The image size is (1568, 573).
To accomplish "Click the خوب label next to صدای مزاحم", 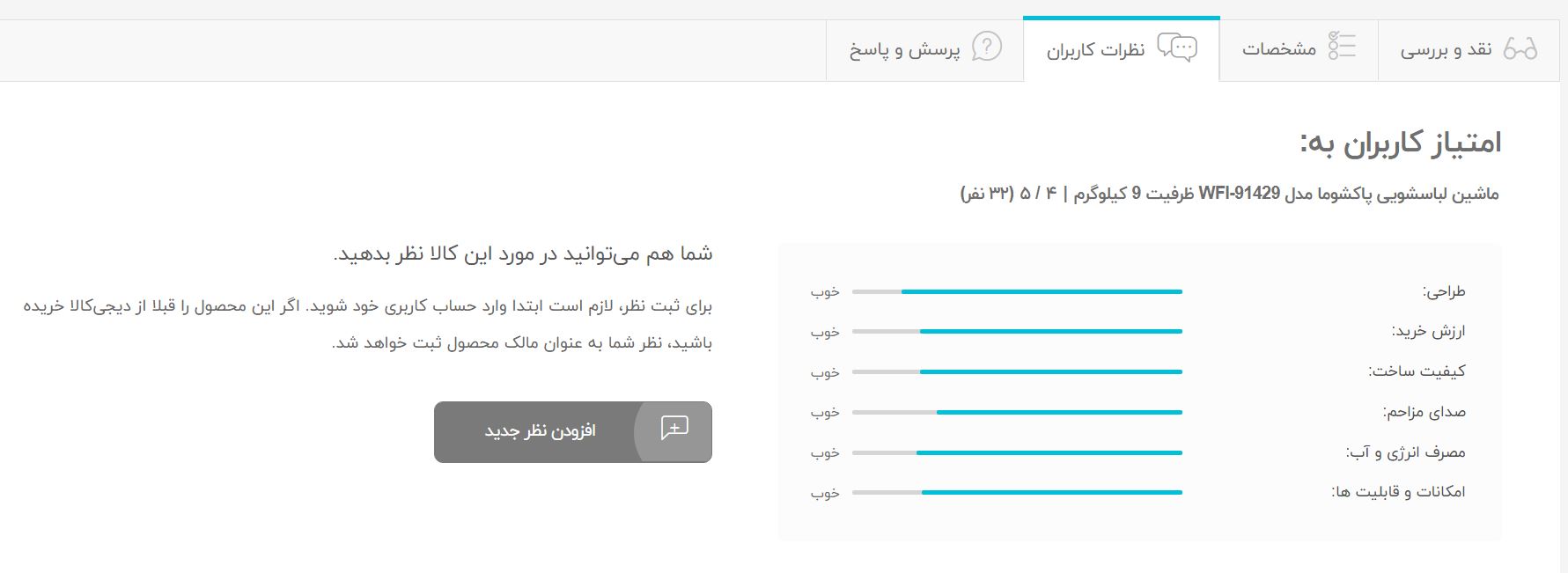I will pos(826,412).
